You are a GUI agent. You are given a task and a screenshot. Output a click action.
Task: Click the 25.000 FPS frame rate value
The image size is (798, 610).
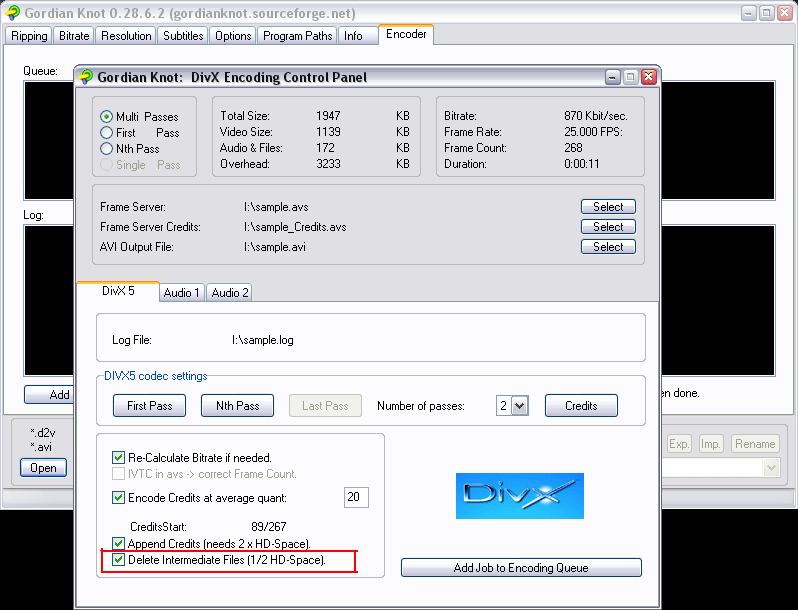point(593,132)
